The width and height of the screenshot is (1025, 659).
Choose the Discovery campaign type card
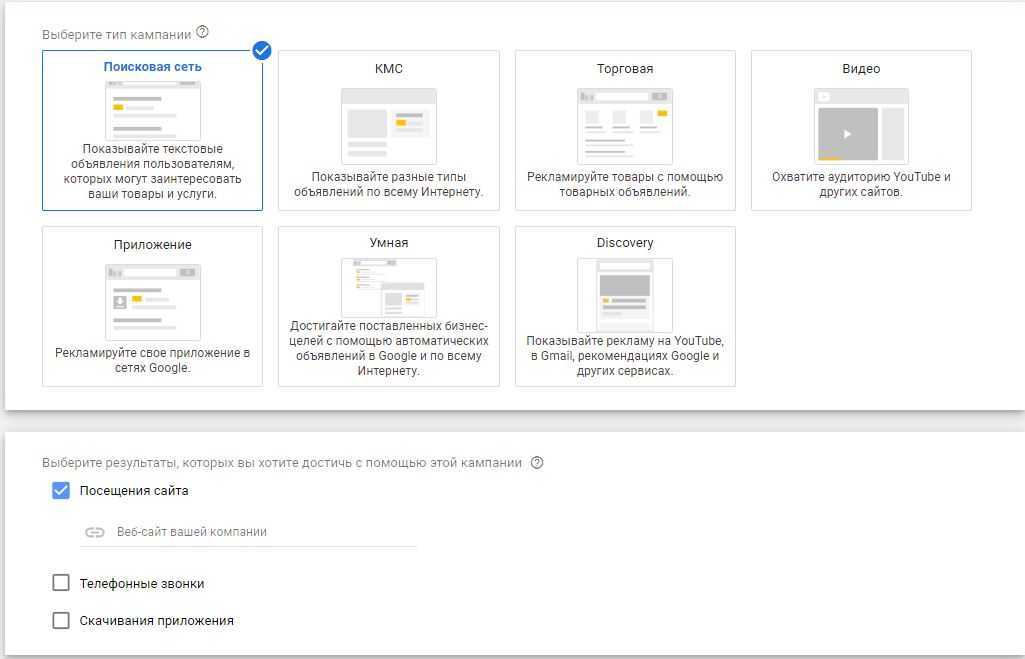624,306
